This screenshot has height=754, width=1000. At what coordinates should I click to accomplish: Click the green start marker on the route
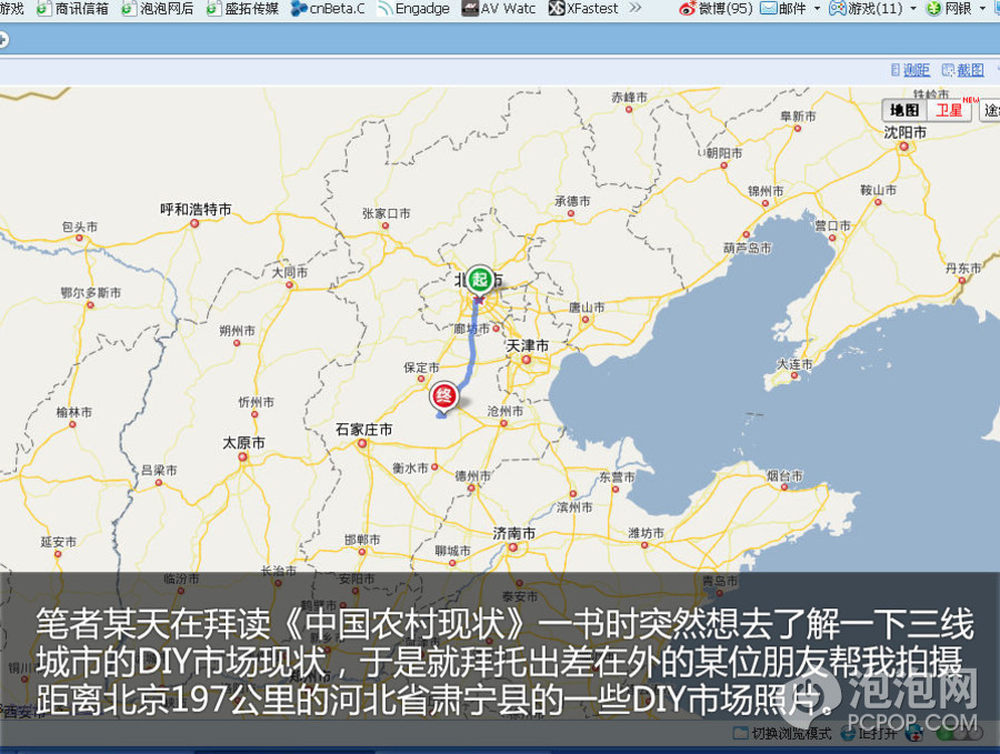(480, 279)
